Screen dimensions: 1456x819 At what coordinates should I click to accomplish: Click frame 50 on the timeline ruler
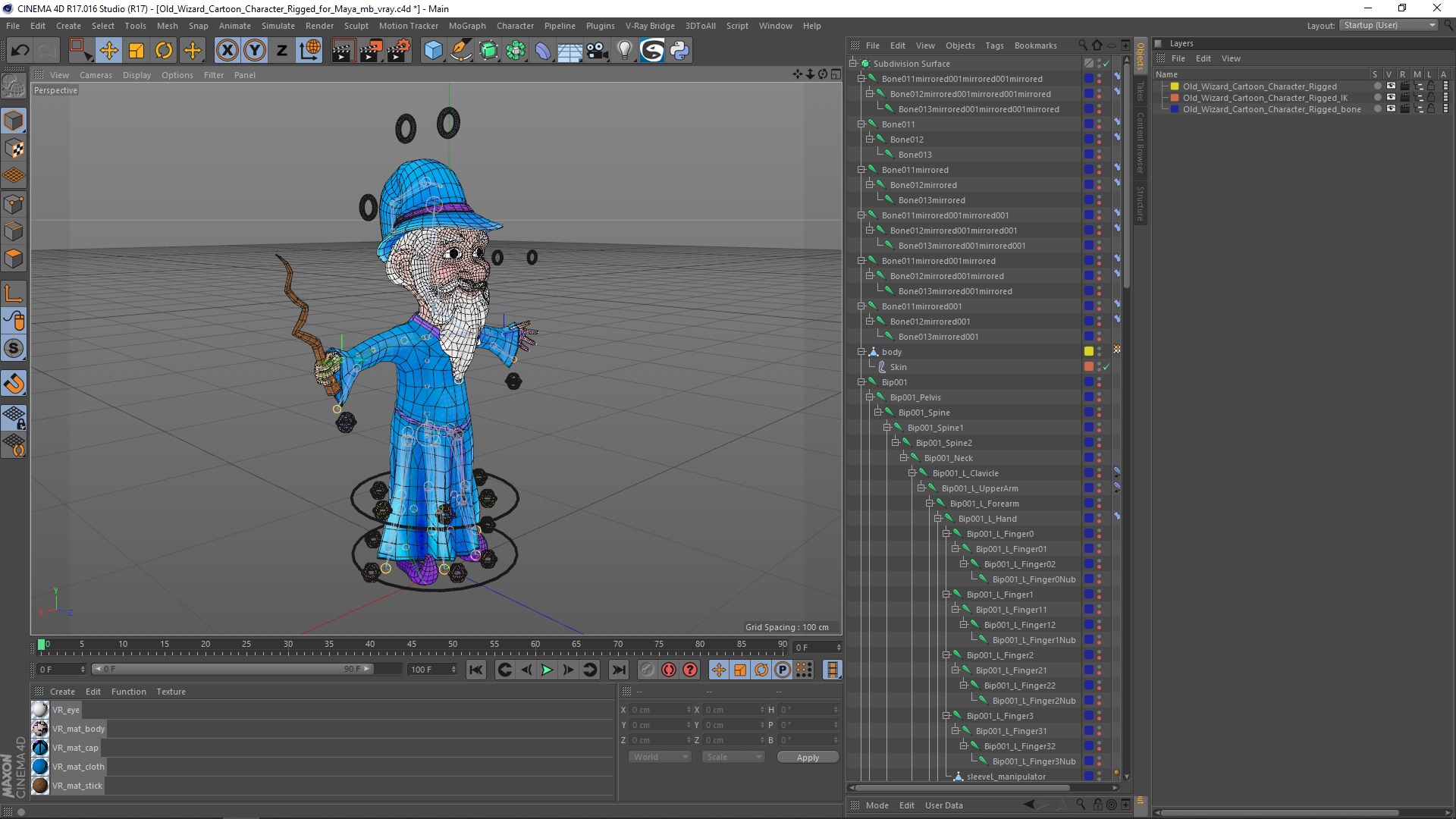coord(452,645)
